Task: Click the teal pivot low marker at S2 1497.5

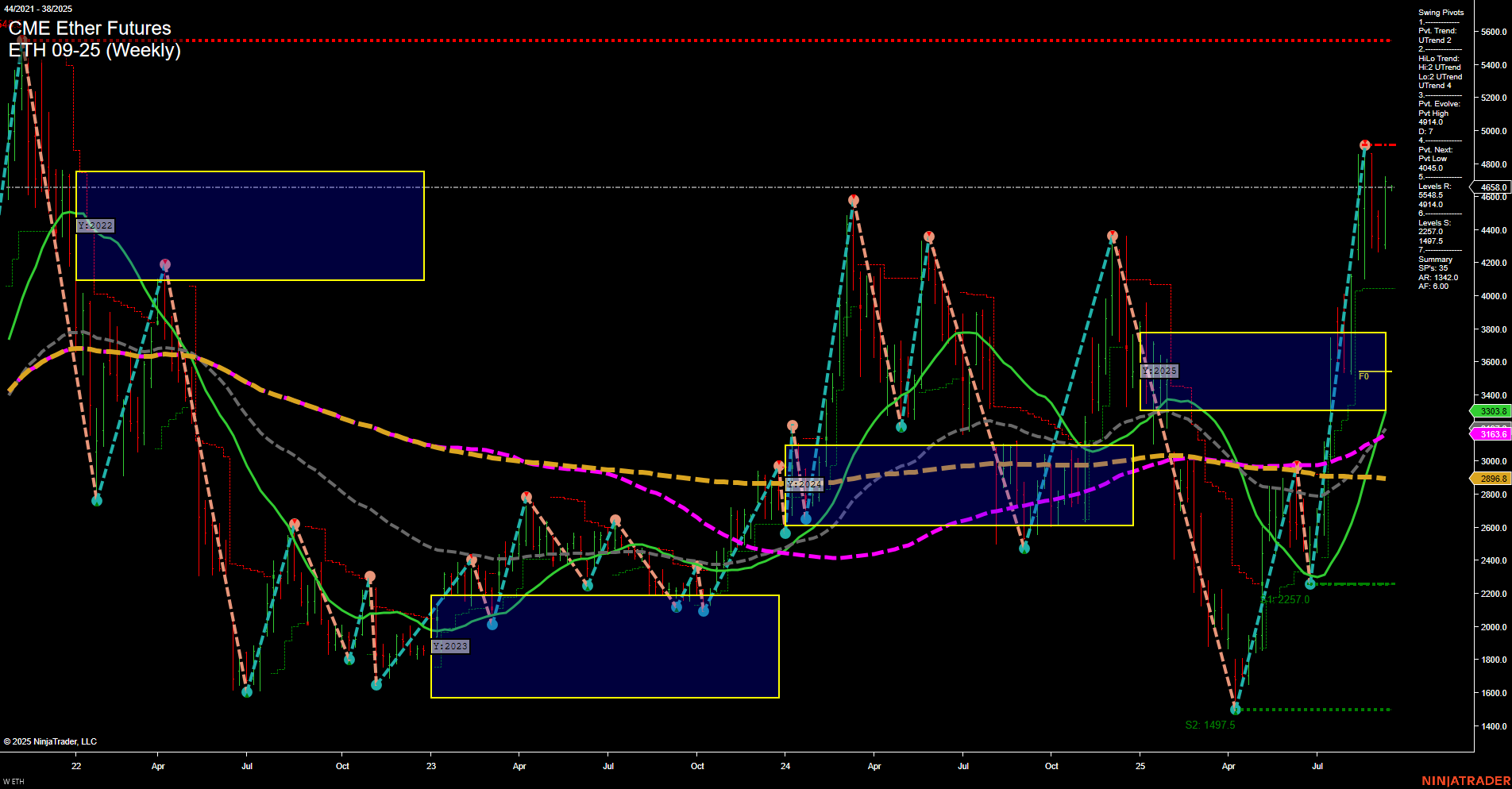Action: point(1236,709)
